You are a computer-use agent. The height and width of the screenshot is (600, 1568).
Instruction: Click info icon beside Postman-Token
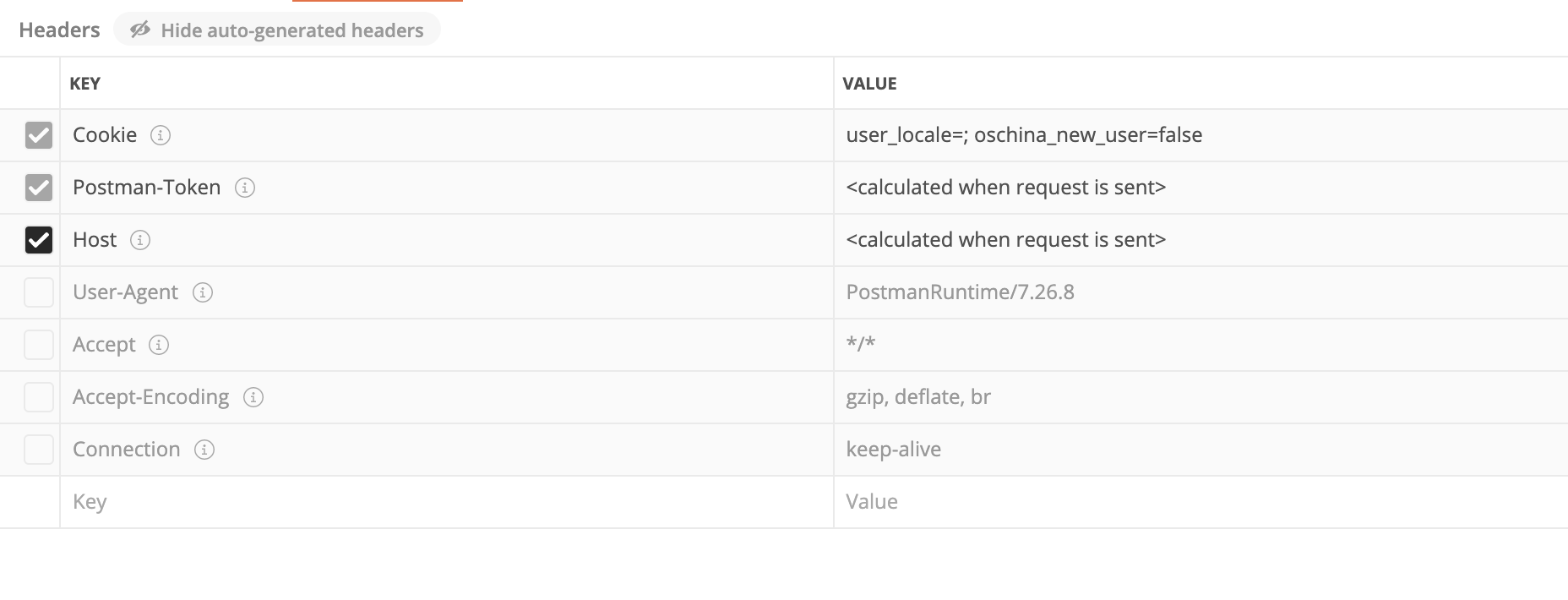click(x=245, y=188)
